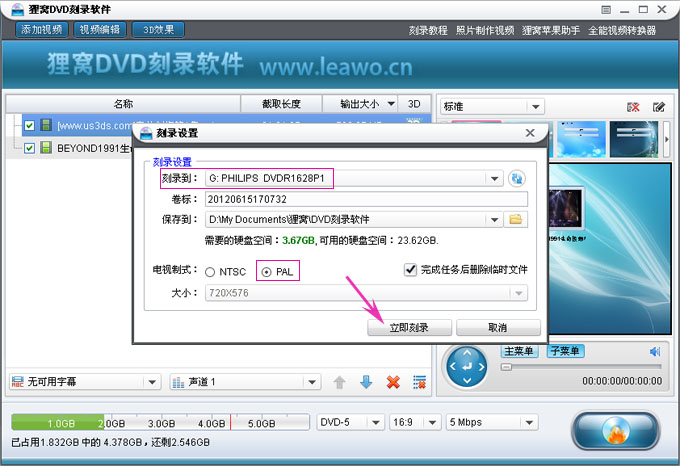Clear the video list with list-delete icon
Viewport: 680px width, 466px height.
[x=419, y=382]
